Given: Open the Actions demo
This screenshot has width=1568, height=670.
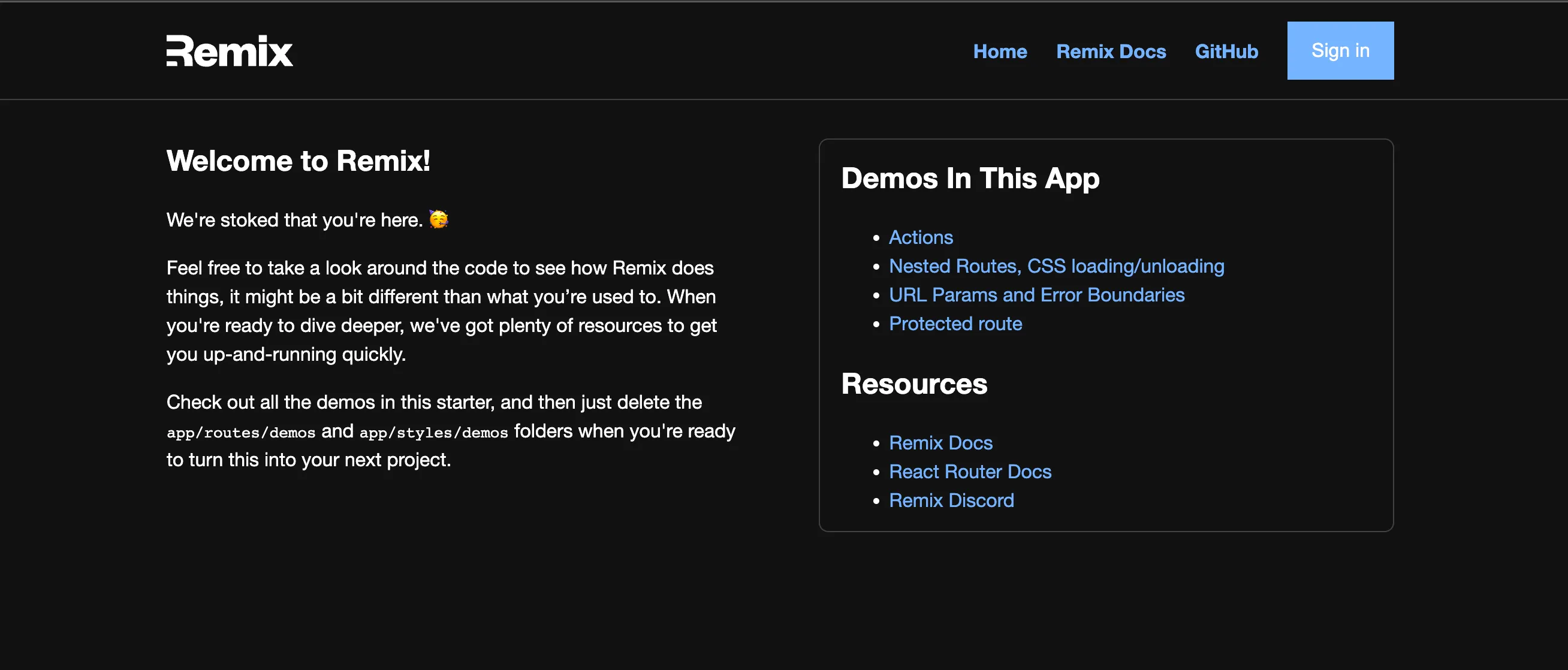Looking at the screenshot, I should point(921,237).
